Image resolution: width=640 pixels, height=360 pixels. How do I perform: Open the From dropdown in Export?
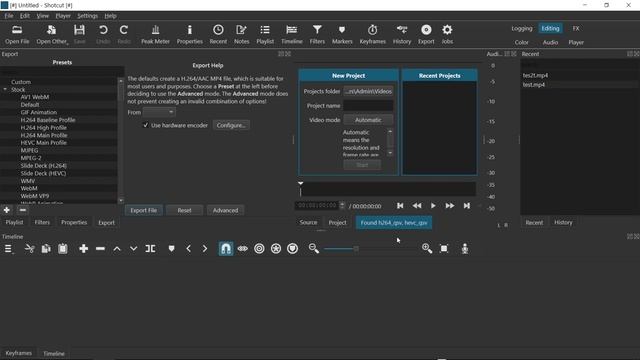point(159,112)
